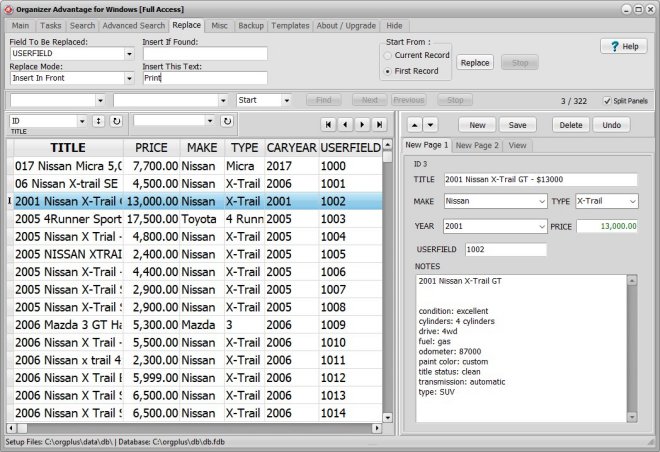Click the Save button

point(517,125)
